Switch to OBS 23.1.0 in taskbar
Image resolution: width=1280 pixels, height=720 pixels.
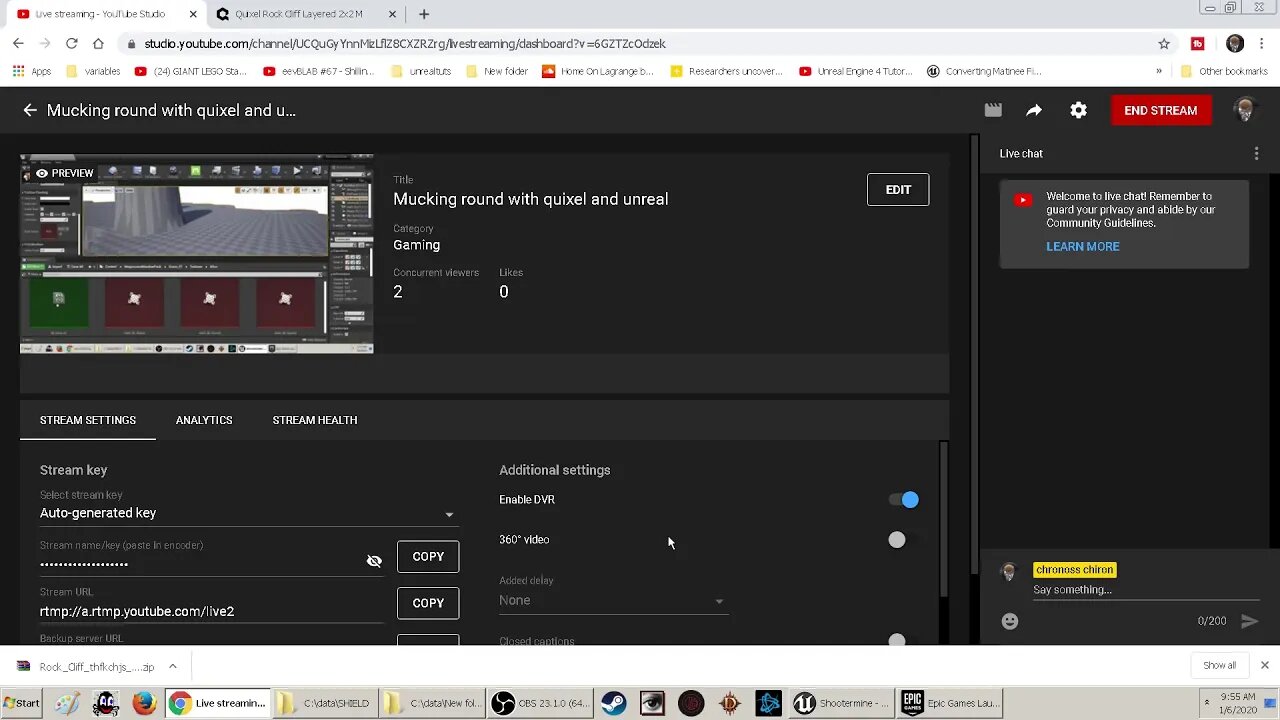[x=541, y=703]
